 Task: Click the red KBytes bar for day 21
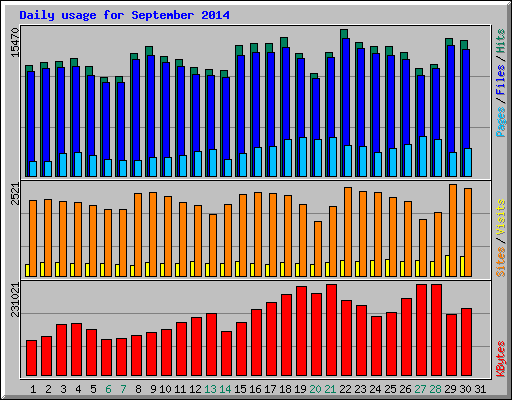pos(331,330)
